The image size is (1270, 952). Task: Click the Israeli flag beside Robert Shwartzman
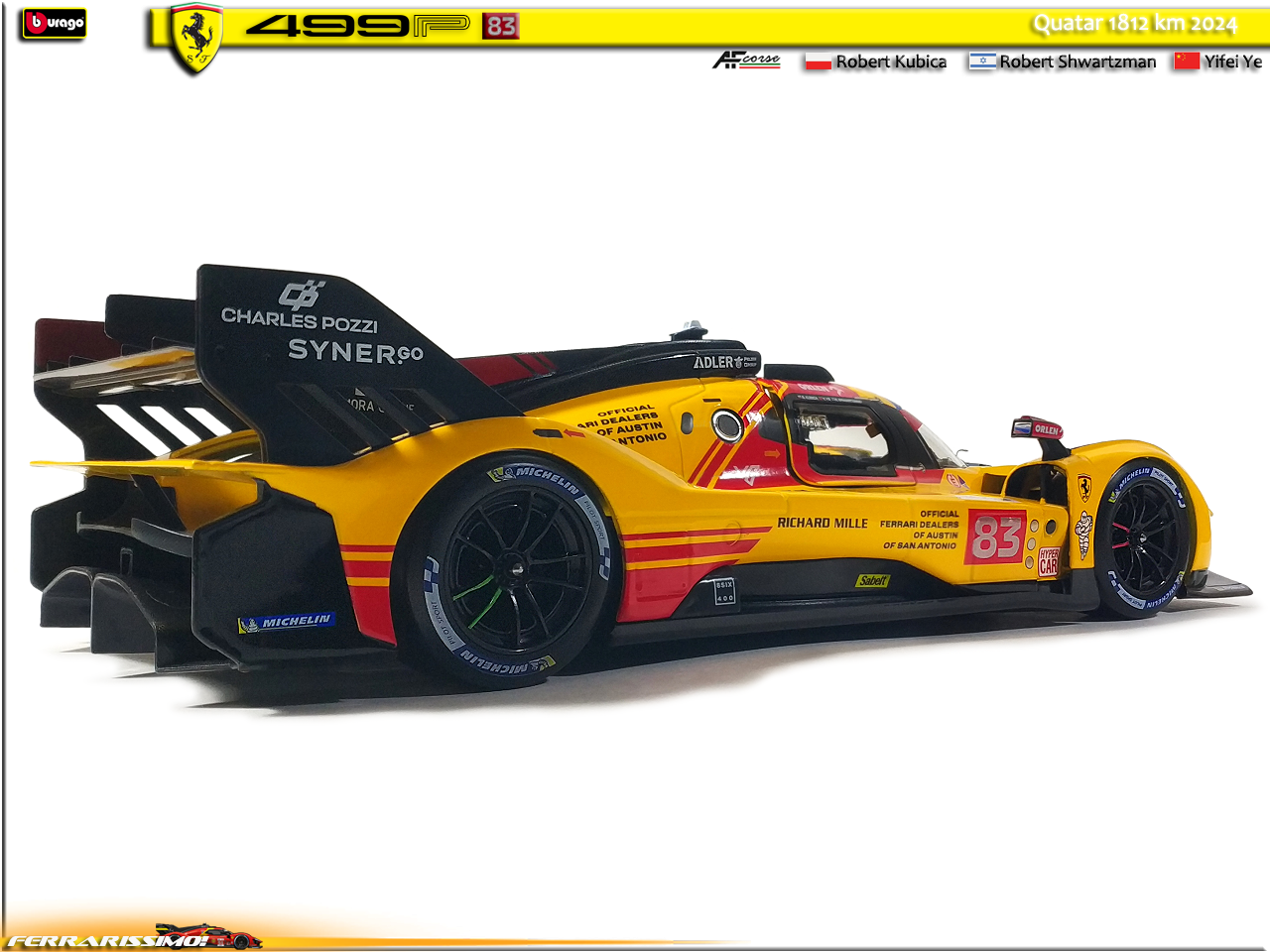[982, 61]
